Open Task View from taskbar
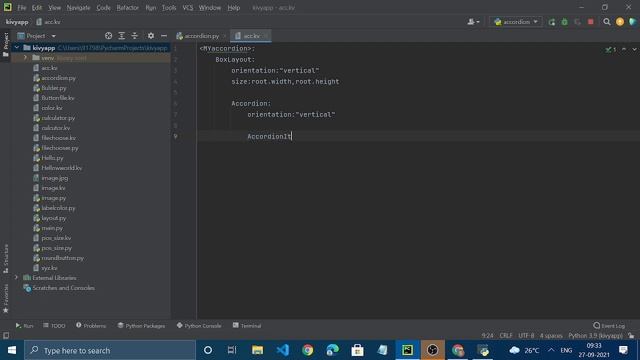 (x=232, y=350)
